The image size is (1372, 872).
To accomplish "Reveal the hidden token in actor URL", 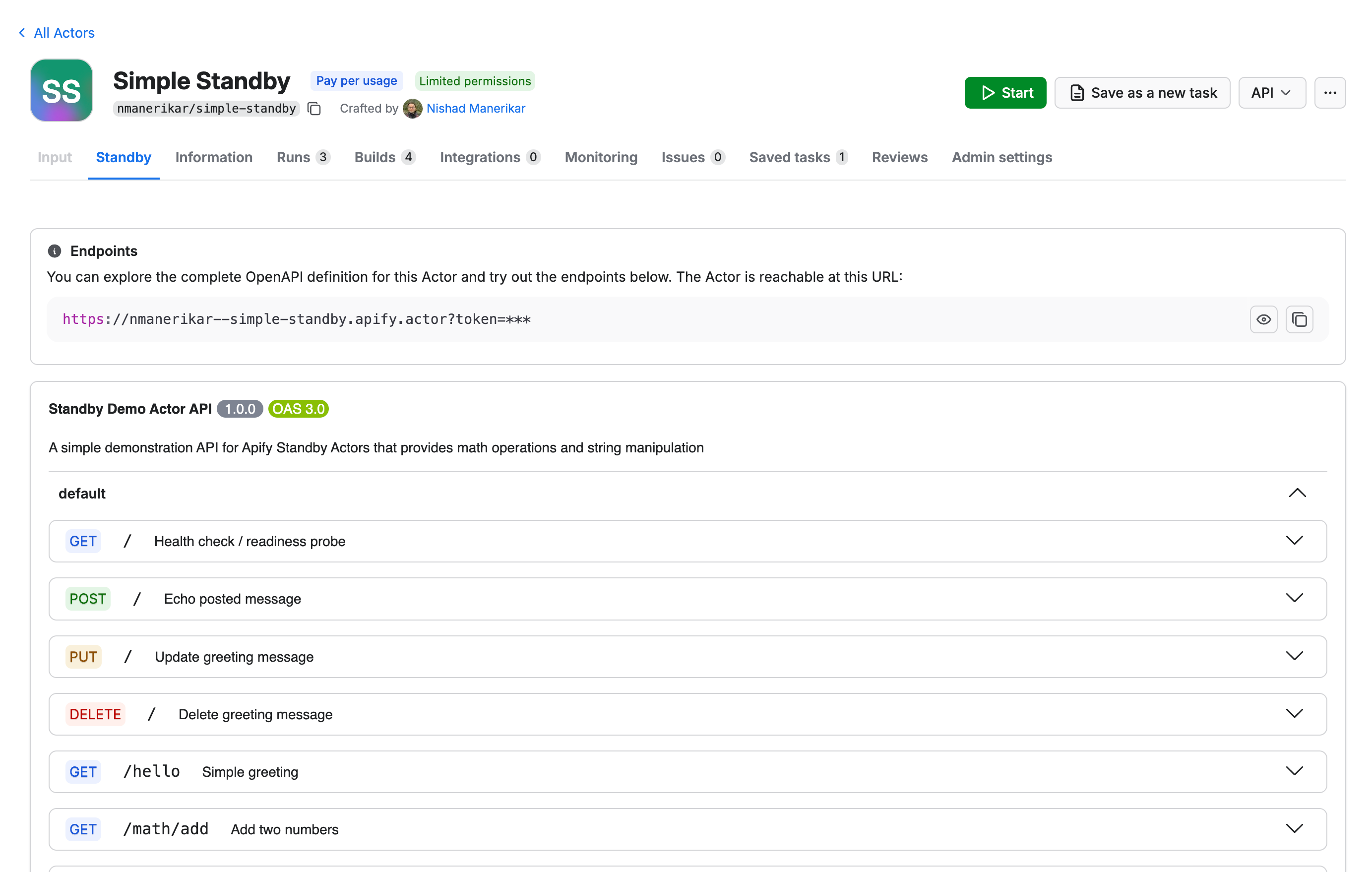I will 1264,319.
